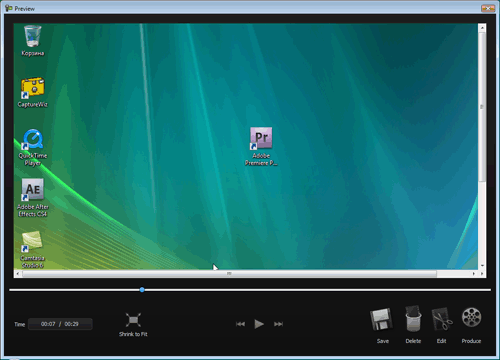Click the Edit label text

(x=442, y=341)
